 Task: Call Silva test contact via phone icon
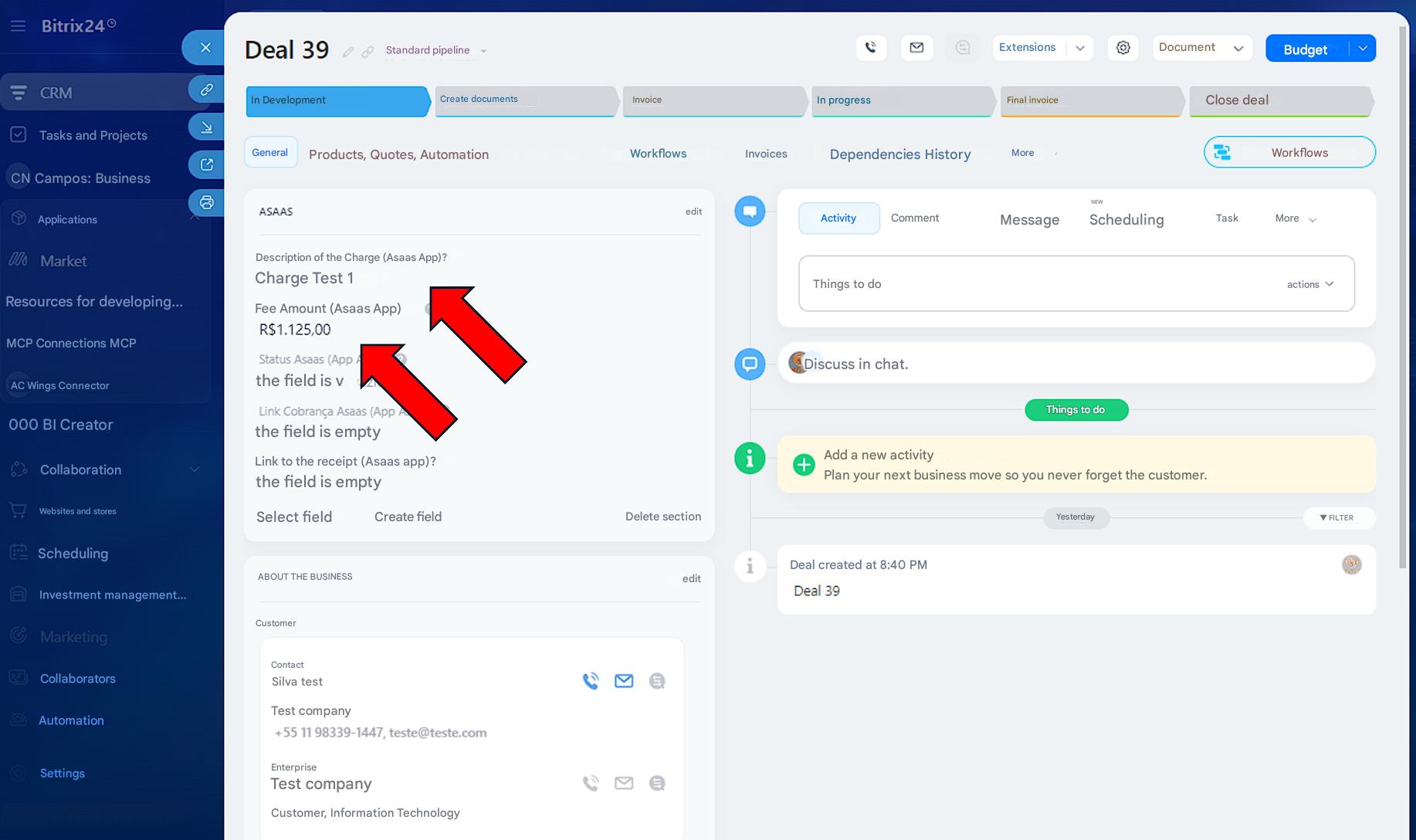click(x=591, y=681)
